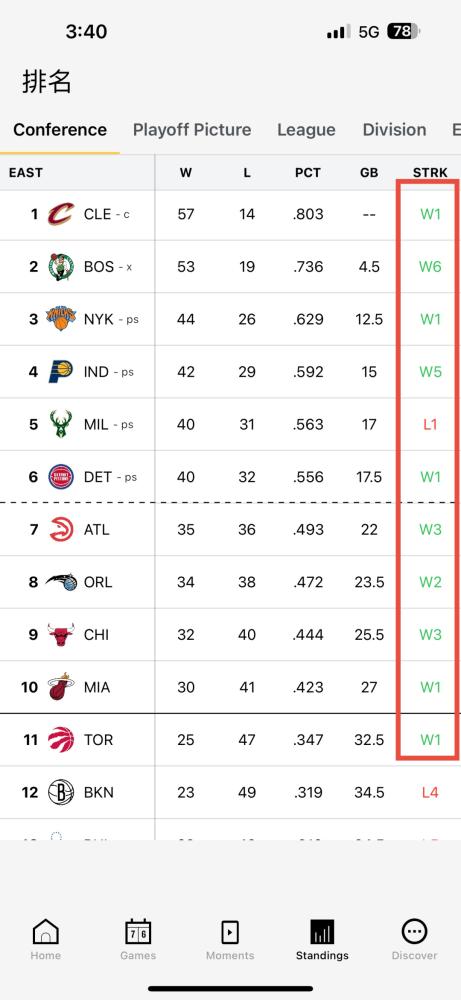Open the Games calendar icon

(x=138, y=932)
